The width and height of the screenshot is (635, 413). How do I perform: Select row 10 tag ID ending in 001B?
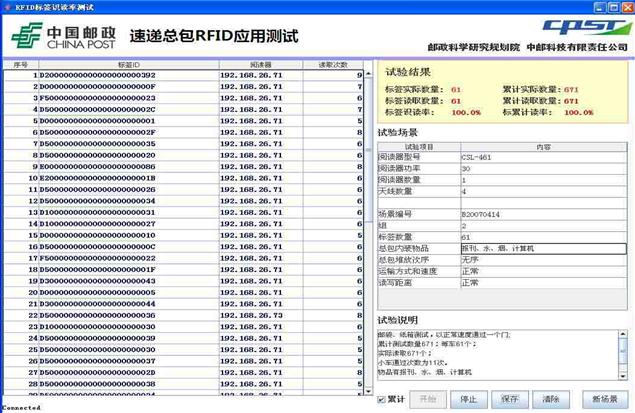pos(129,178)
